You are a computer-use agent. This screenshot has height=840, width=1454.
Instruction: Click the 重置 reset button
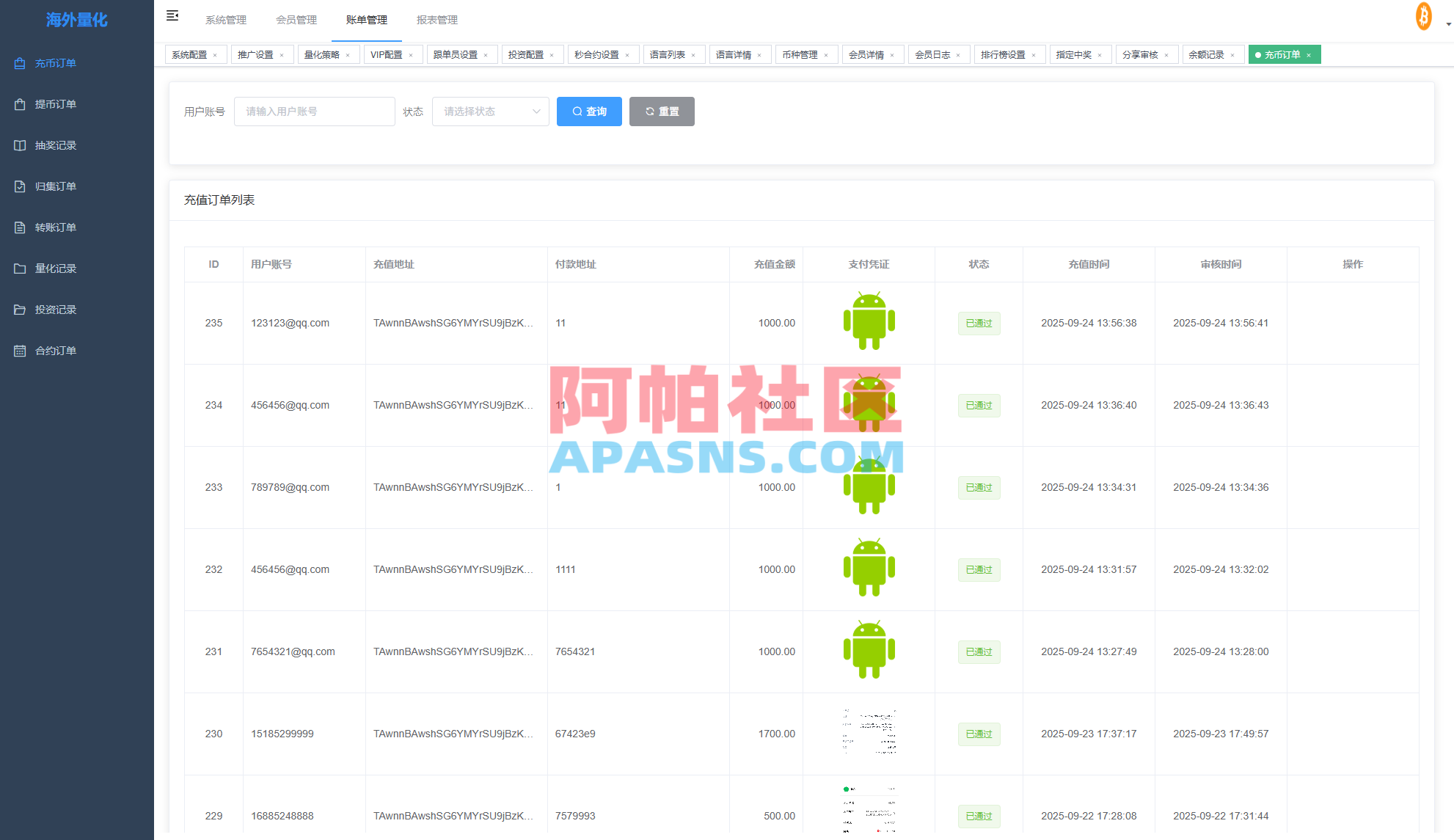tap(661, 112)
